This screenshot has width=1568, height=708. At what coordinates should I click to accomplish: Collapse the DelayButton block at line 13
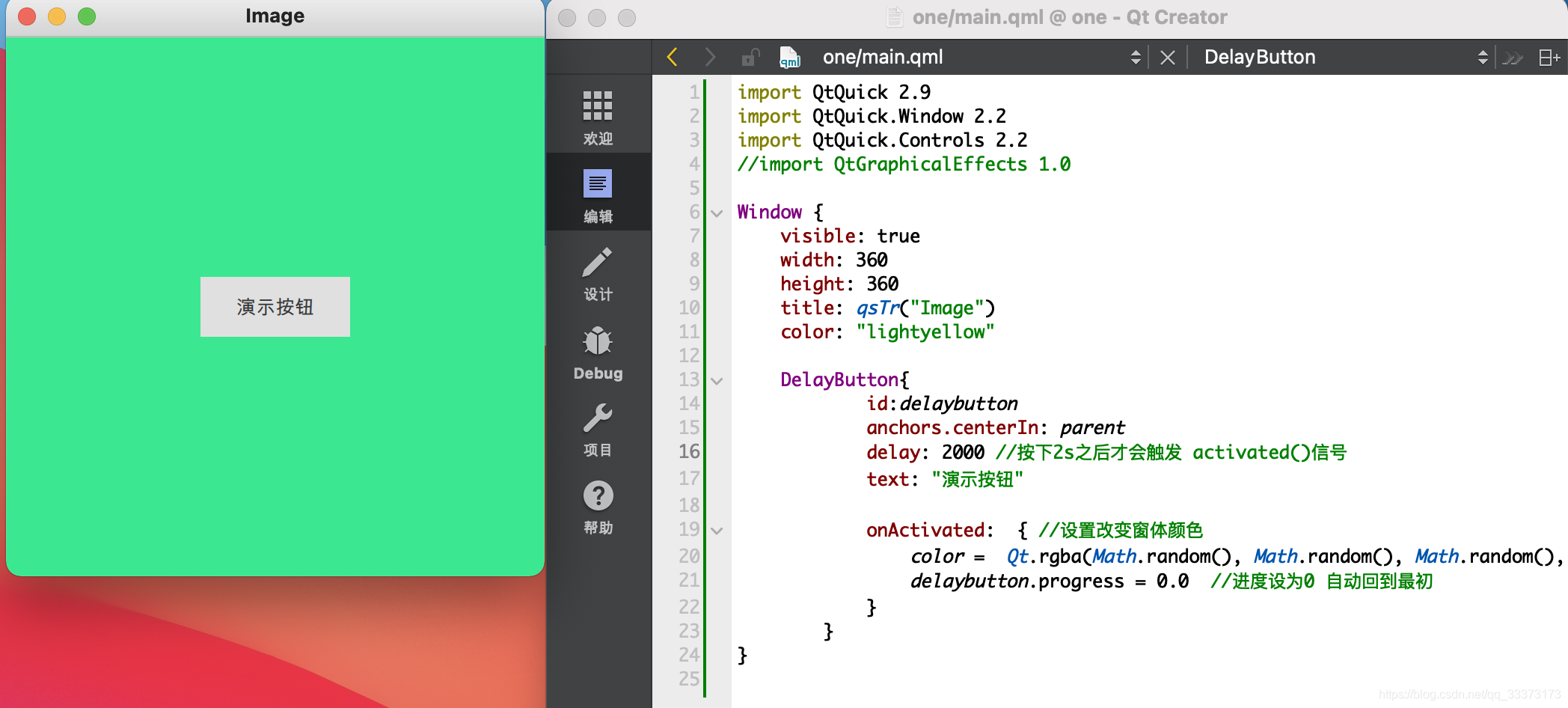717,381
